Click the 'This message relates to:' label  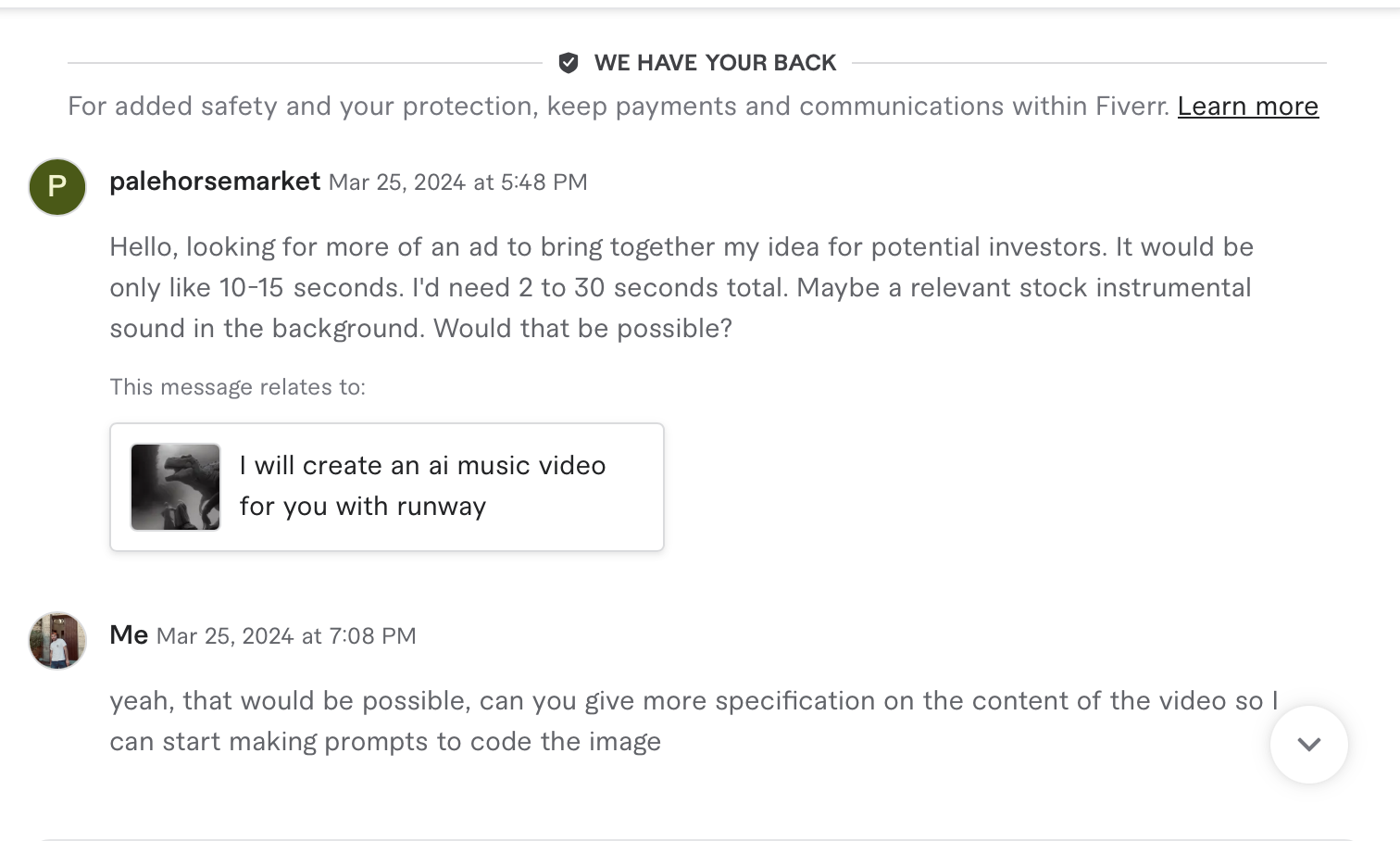pyautogui.click(x=238, y=387)
